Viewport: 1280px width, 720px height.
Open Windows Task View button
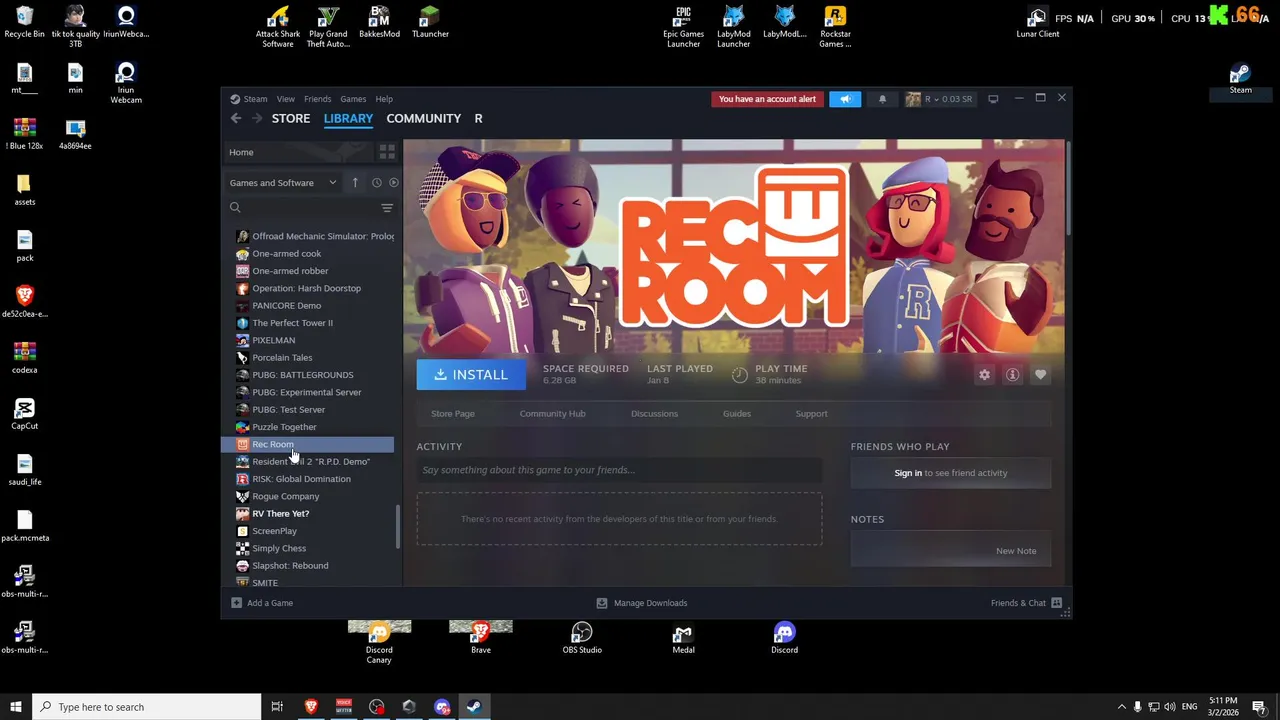277,707
